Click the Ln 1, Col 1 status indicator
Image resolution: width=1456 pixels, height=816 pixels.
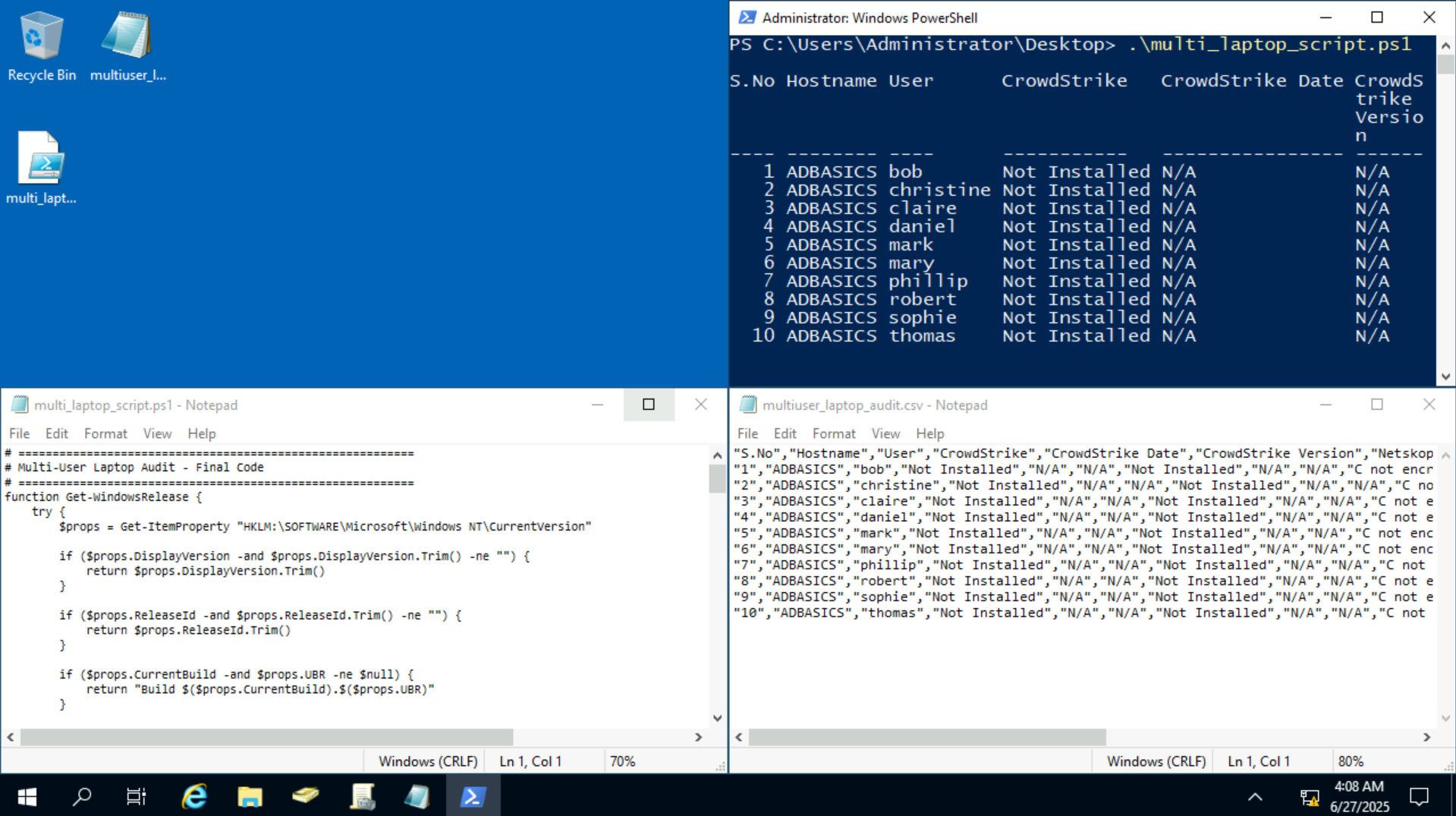(529, 761)
